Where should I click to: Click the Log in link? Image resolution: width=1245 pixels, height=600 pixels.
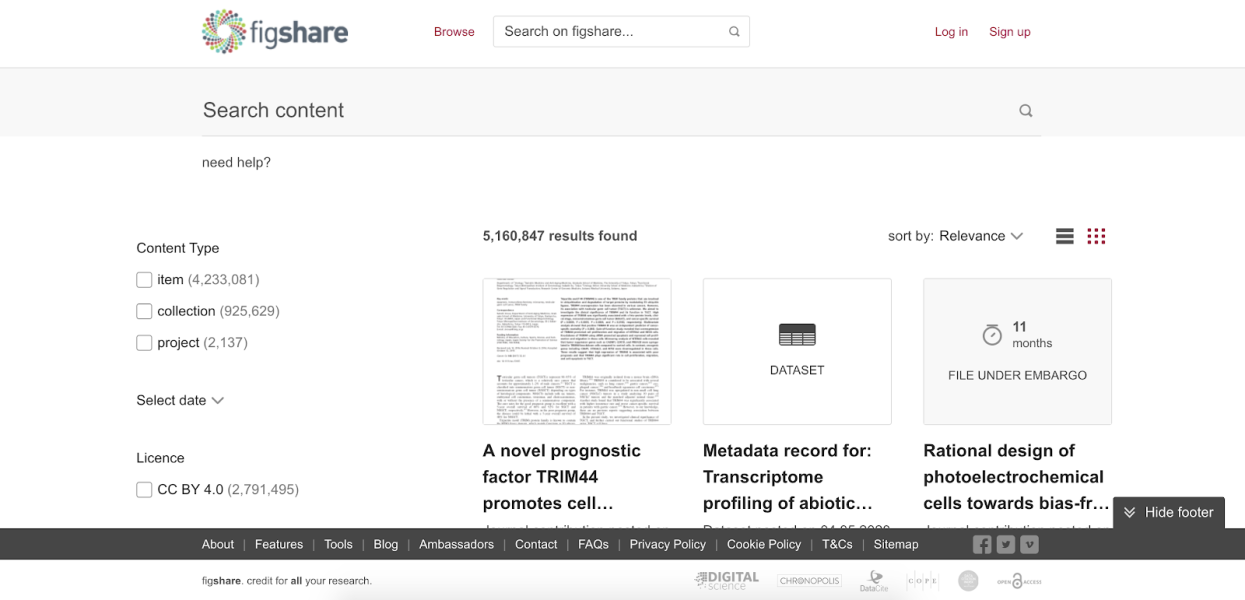click(x=951, y=32)
